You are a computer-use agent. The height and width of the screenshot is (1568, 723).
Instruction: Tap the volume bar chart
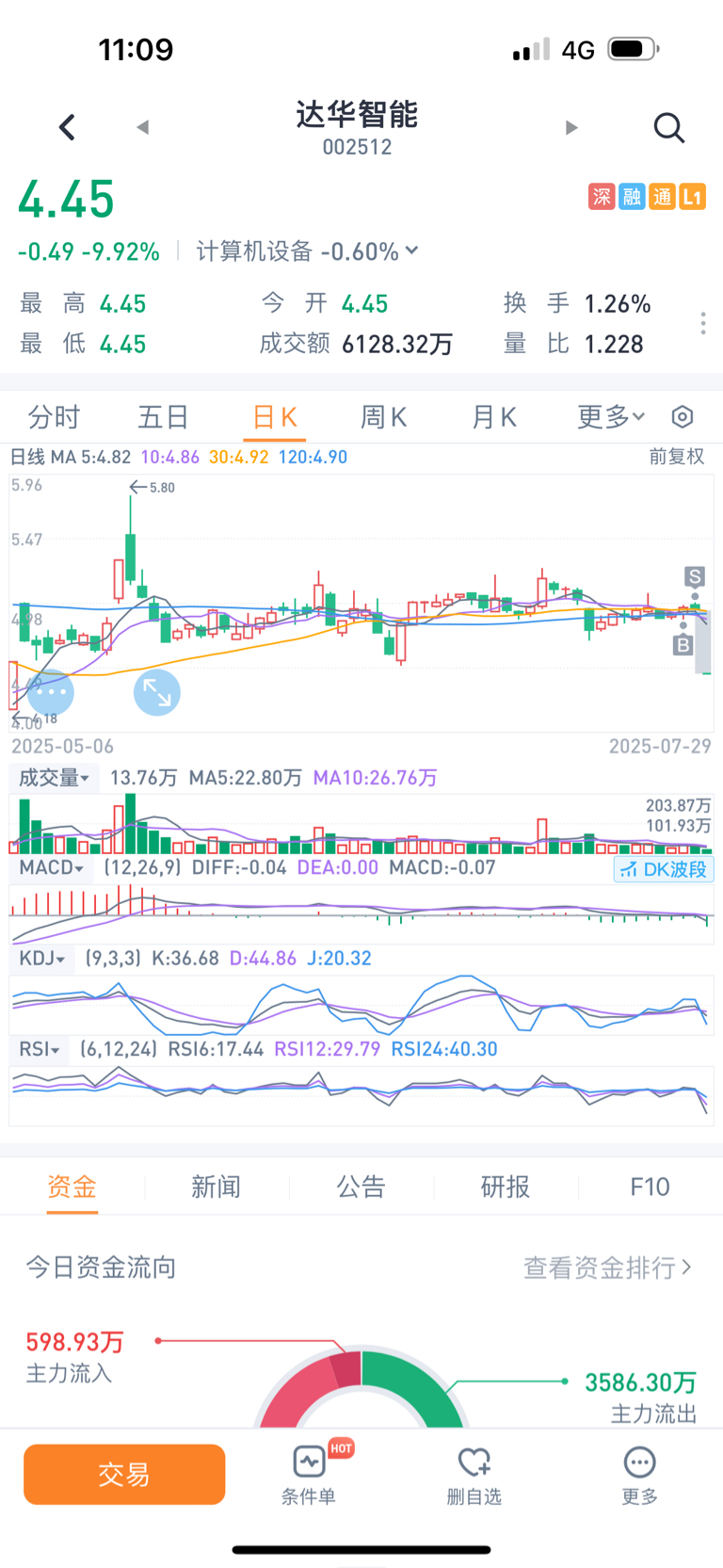[x=361, y=823]
